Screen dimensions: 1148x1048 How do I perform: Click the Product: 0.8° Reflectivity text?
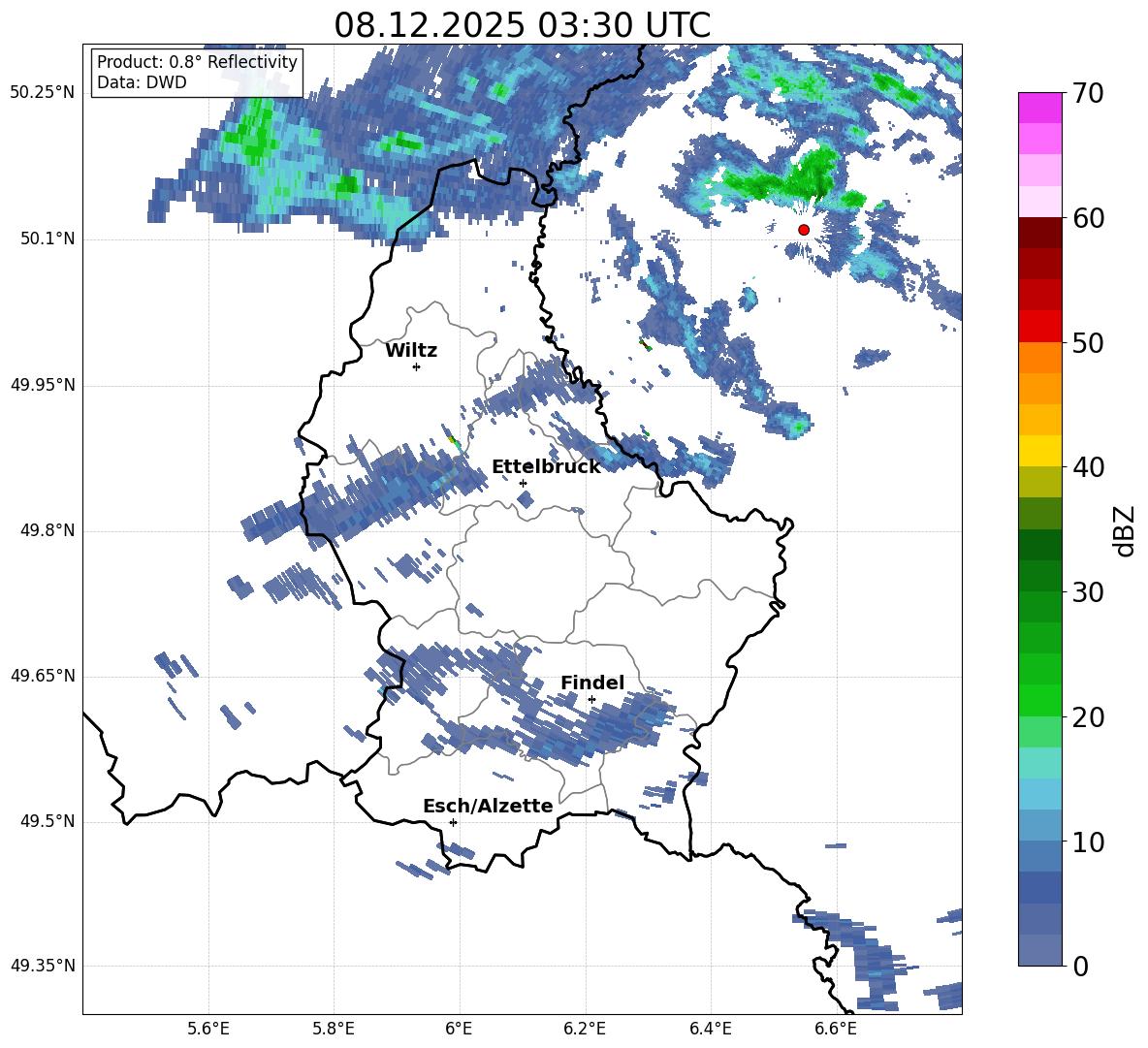(197, 61)
